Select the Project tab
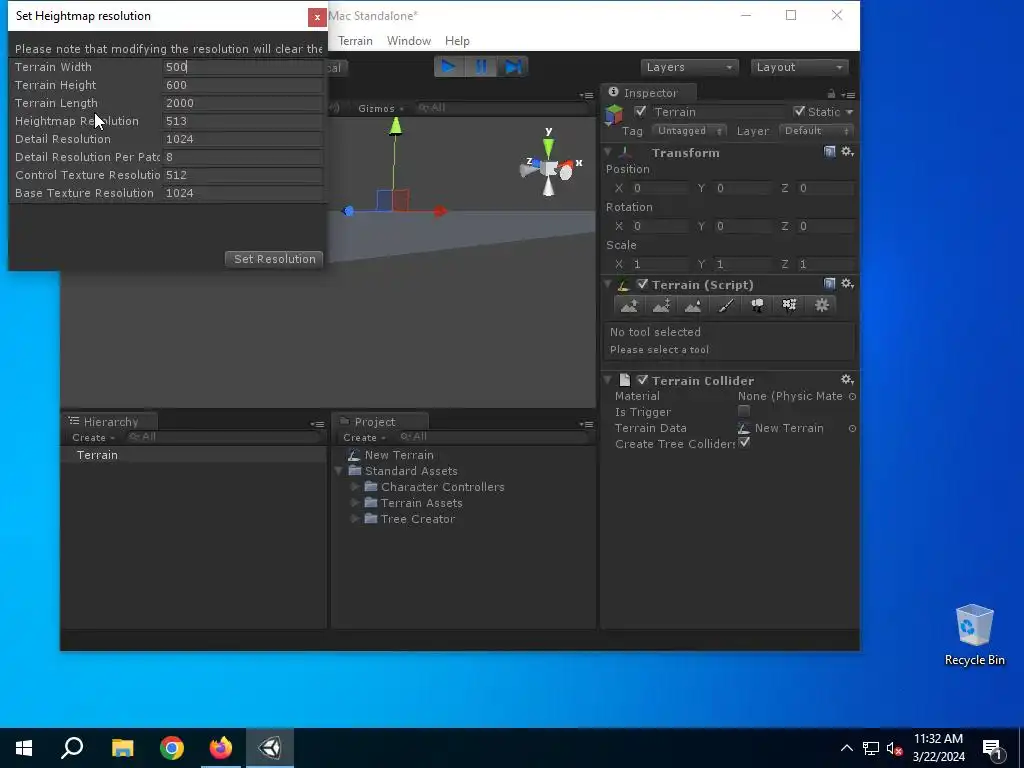 (x=379, y=421)
